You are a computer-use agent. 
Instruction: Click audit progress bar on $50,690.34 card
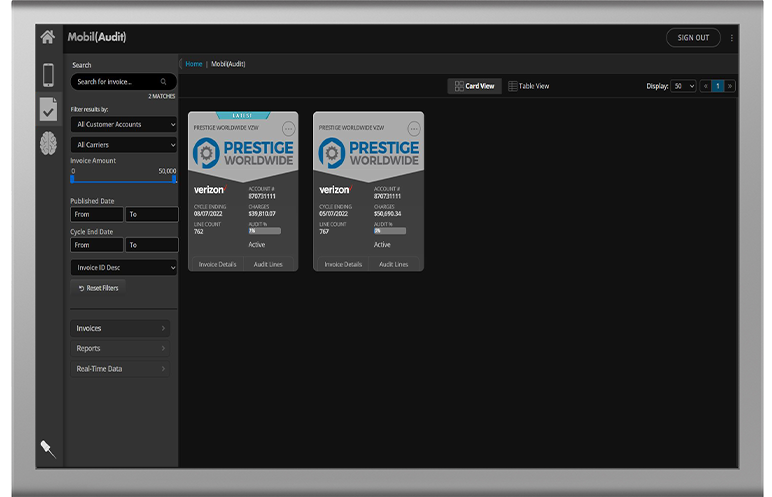pyautogui.click(x=390, y=231)
